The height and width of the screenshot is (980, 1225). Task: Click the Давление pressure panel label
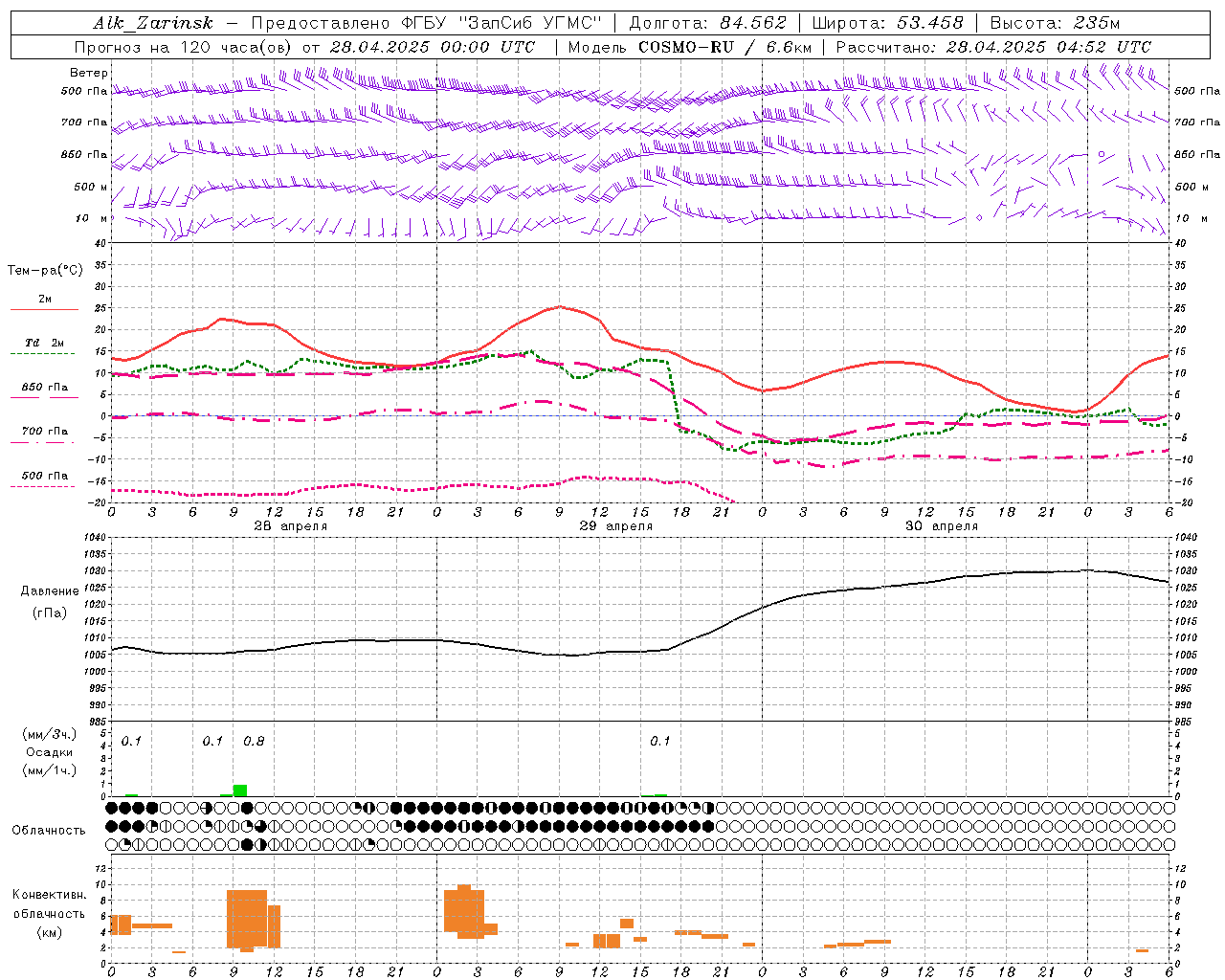coord(50,591)
